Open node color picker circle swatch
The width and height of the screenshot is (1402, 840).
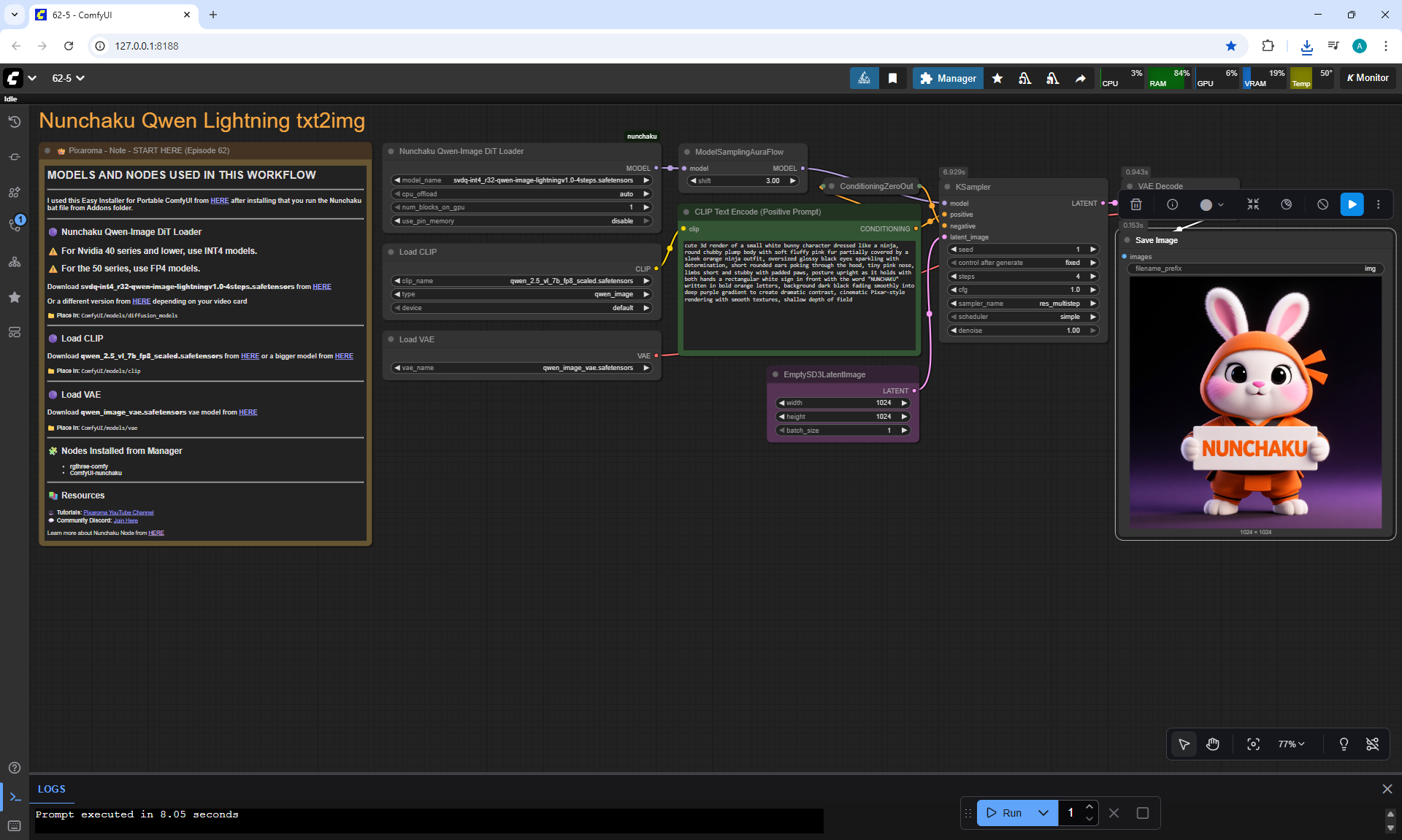(x=1206, y=205)
